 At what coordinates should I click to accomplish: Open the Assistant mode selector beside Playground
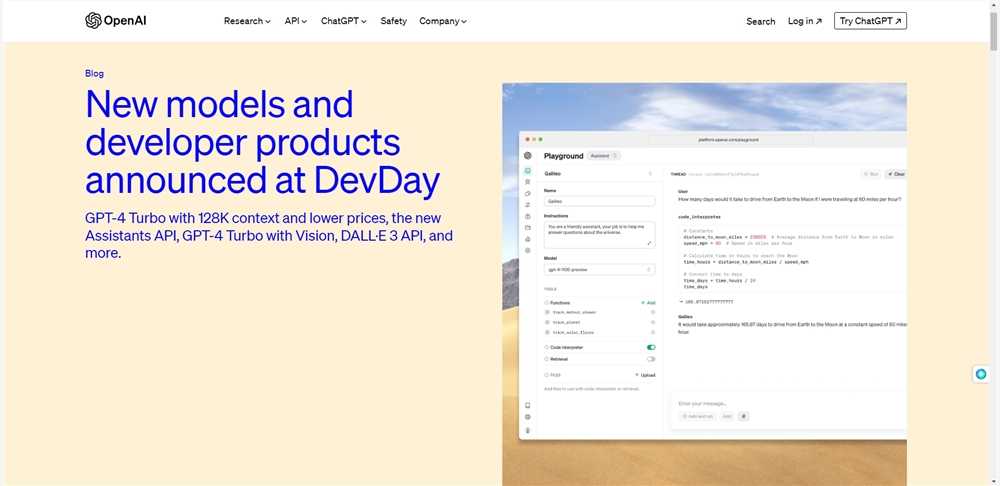[x=604, y=156]
